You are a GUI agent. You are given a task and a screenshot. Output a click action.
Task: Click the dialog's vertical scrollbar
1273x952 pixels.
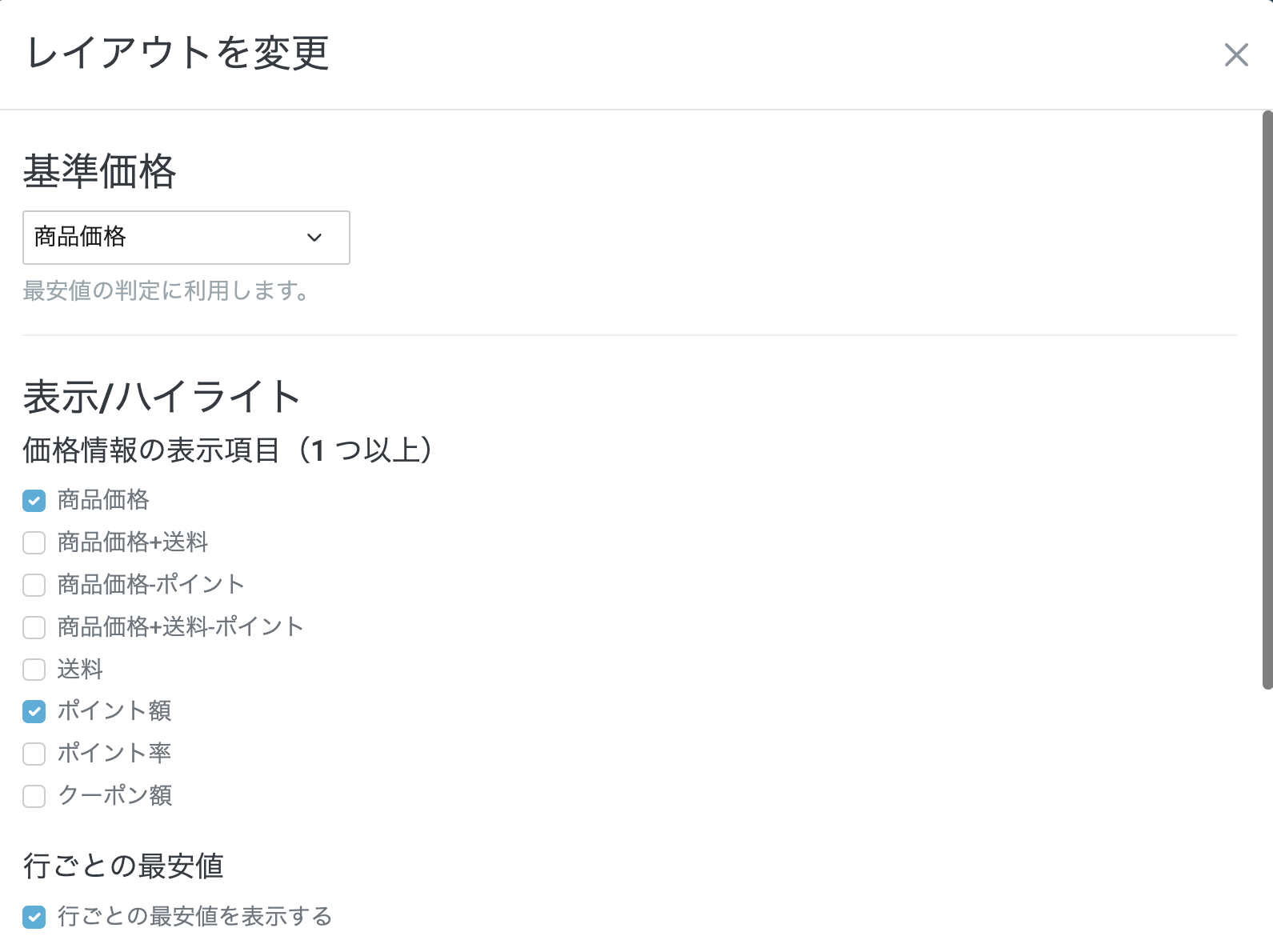tap(1267, 400)
